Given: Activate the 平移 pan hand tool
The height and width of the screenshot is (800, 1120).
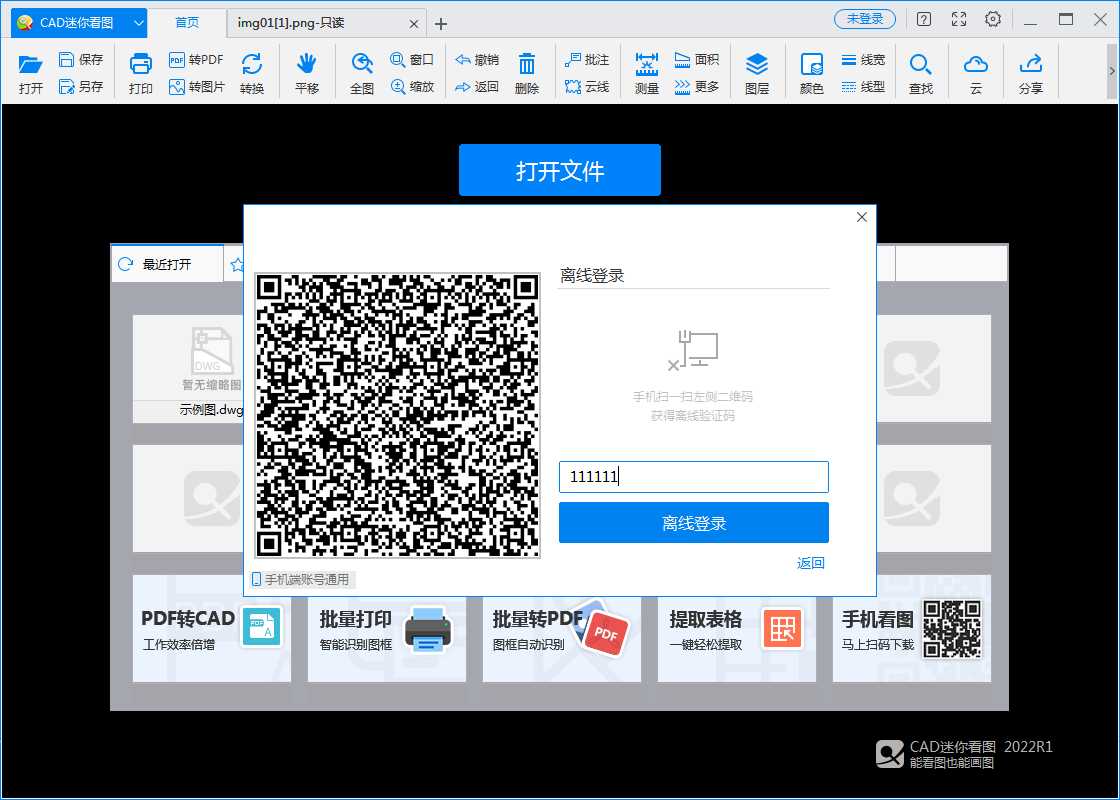Looking at the screenshot, I should point(306,74).
